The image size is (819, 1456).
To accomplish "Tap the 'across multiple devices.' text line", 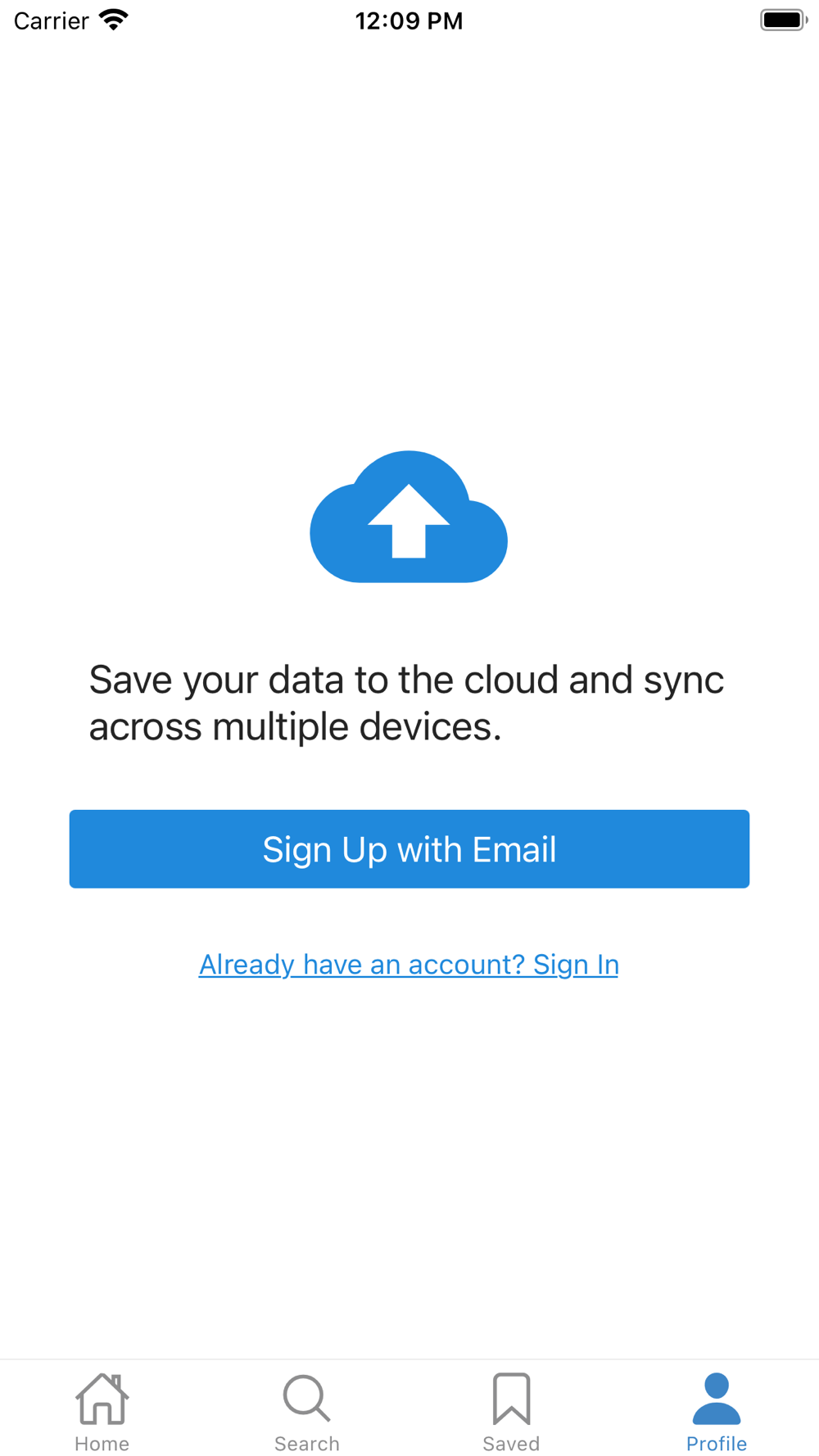I will point(295,726).
